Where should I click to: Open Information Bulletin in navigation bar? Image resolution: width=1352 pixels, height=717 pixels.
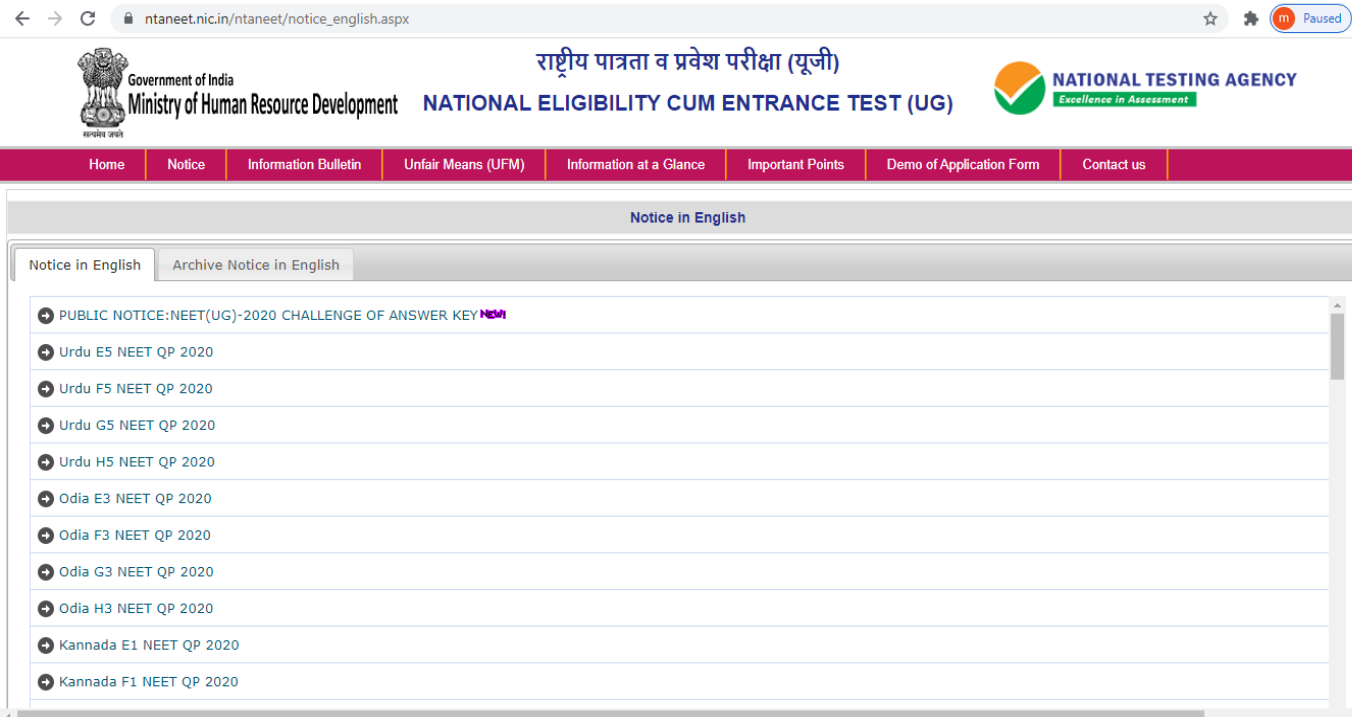coord(304,165)
